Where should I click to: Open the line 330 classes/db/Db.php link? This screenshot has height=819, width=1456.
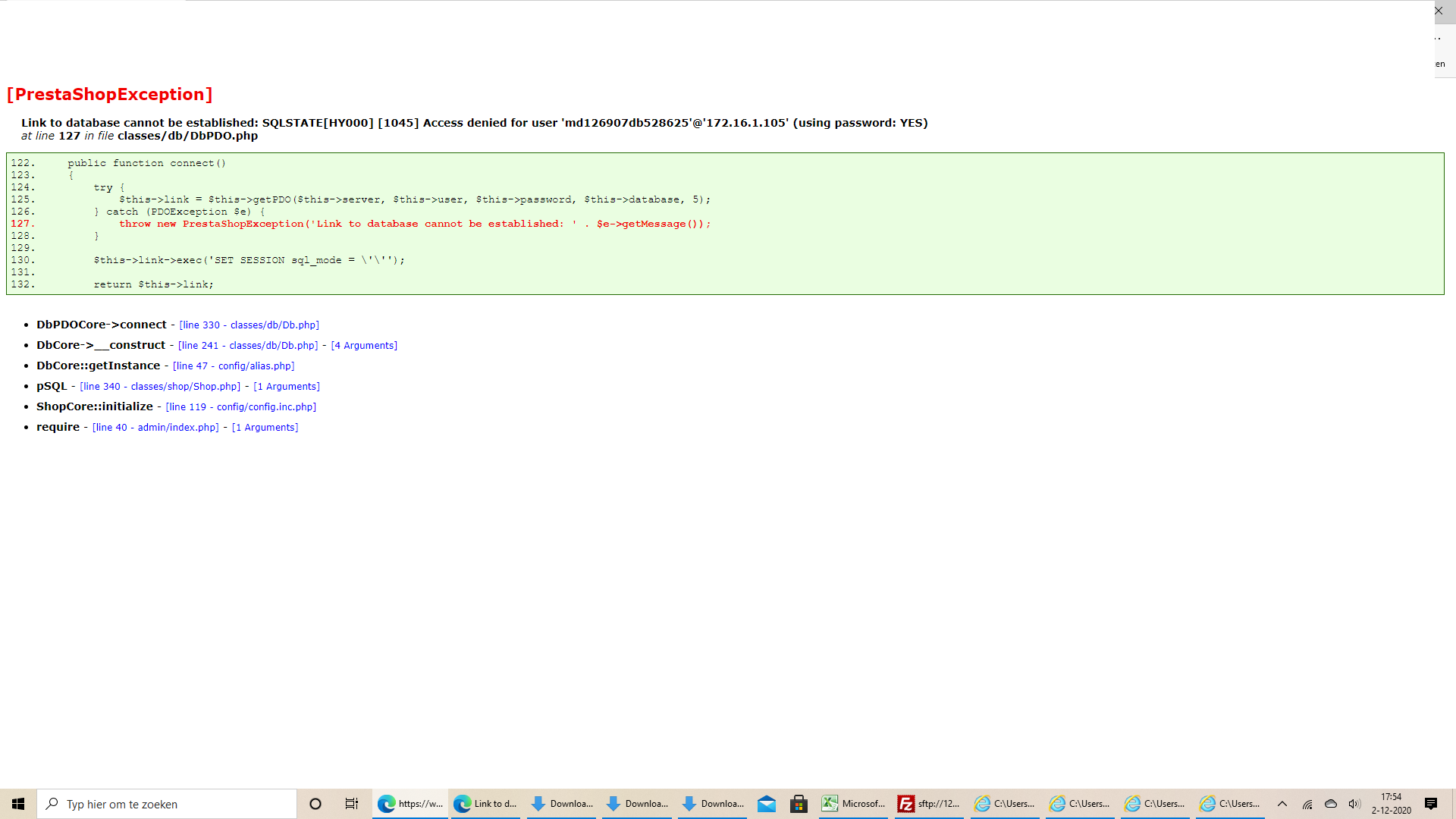(249, 325)
